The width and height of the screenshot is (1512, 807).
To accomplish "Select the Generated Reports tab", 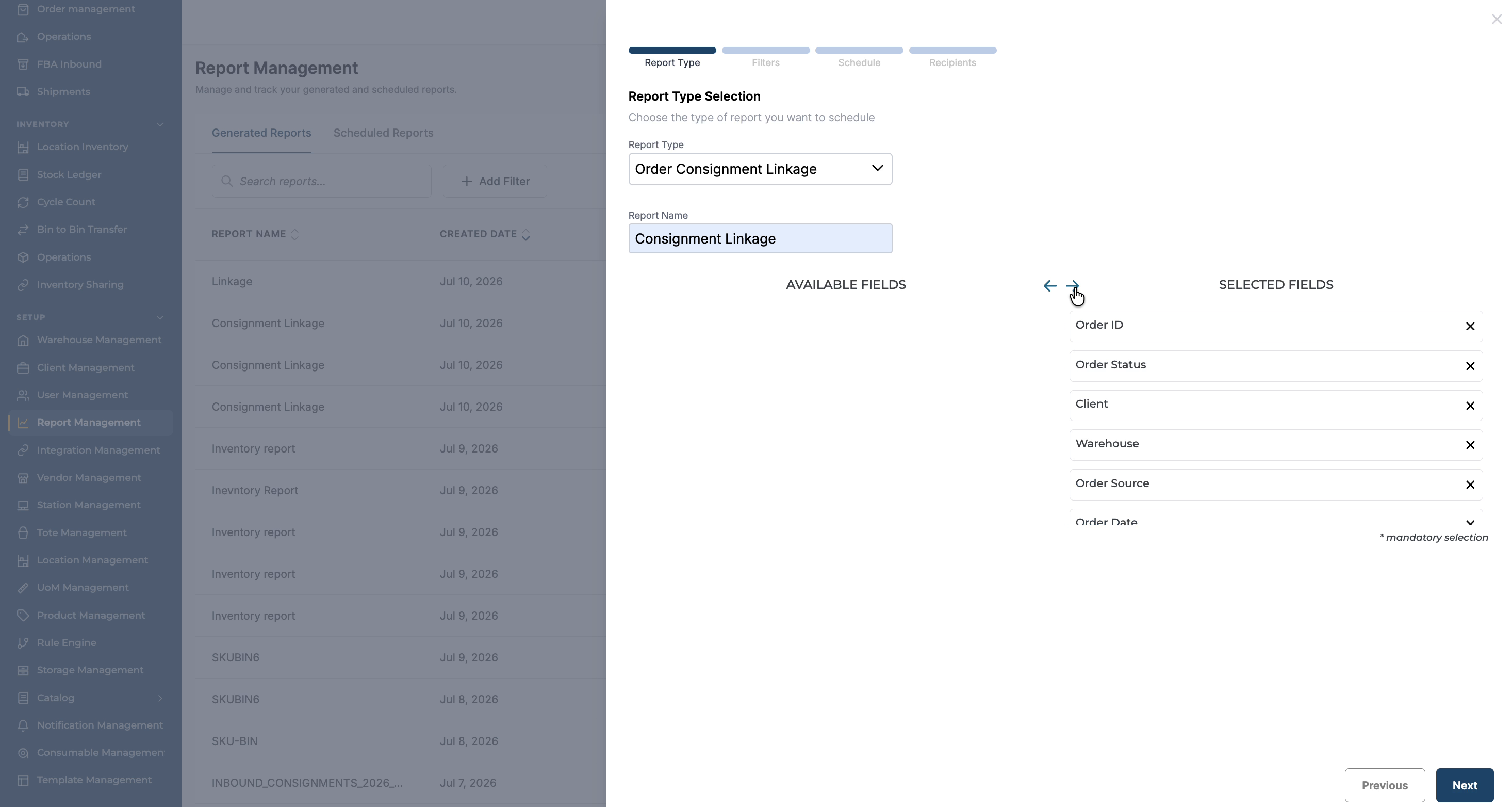I will 261,133.
